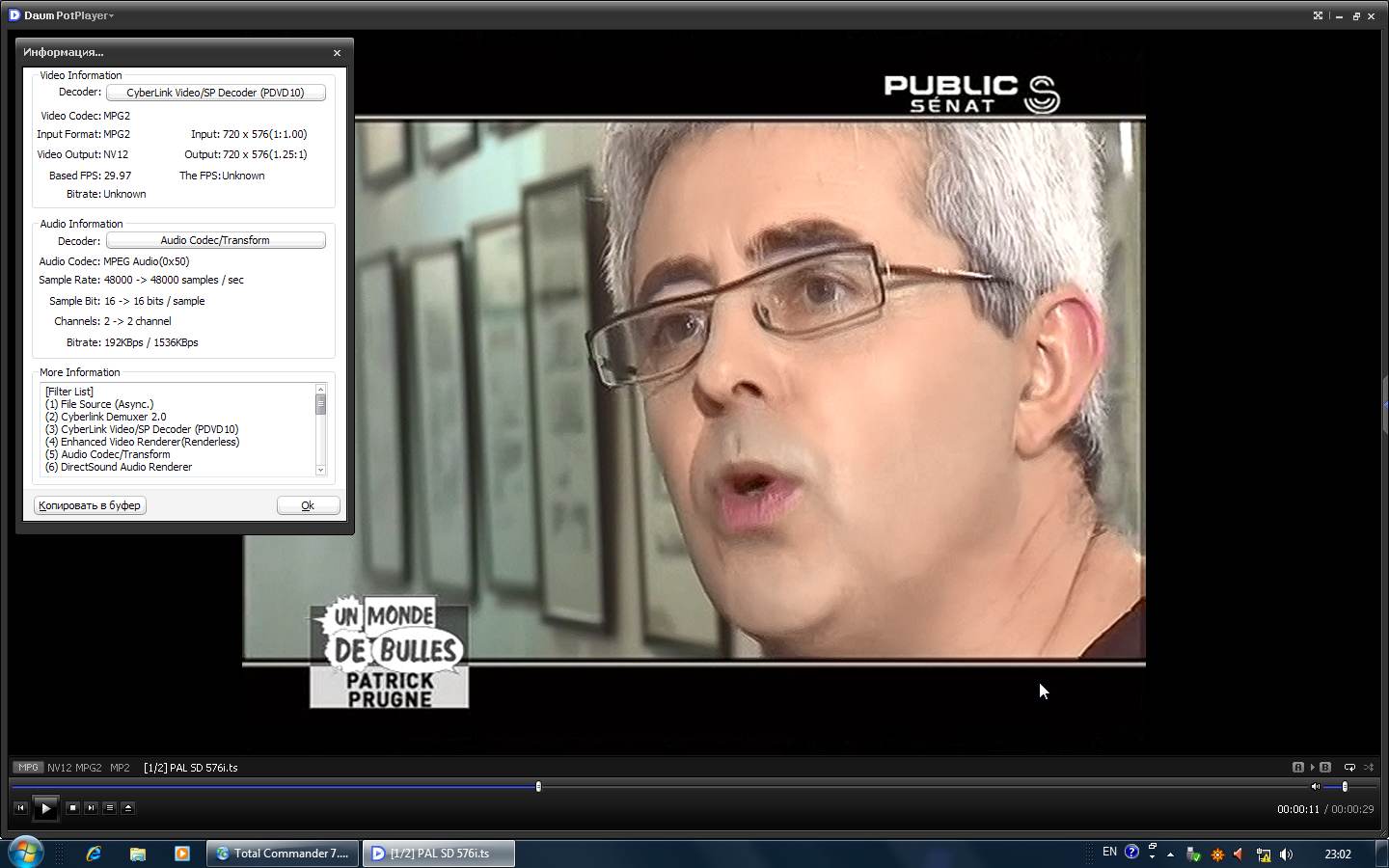Click the language bar restore icon
Viewport: 1389px width, 868px height.
point(1152,847)
